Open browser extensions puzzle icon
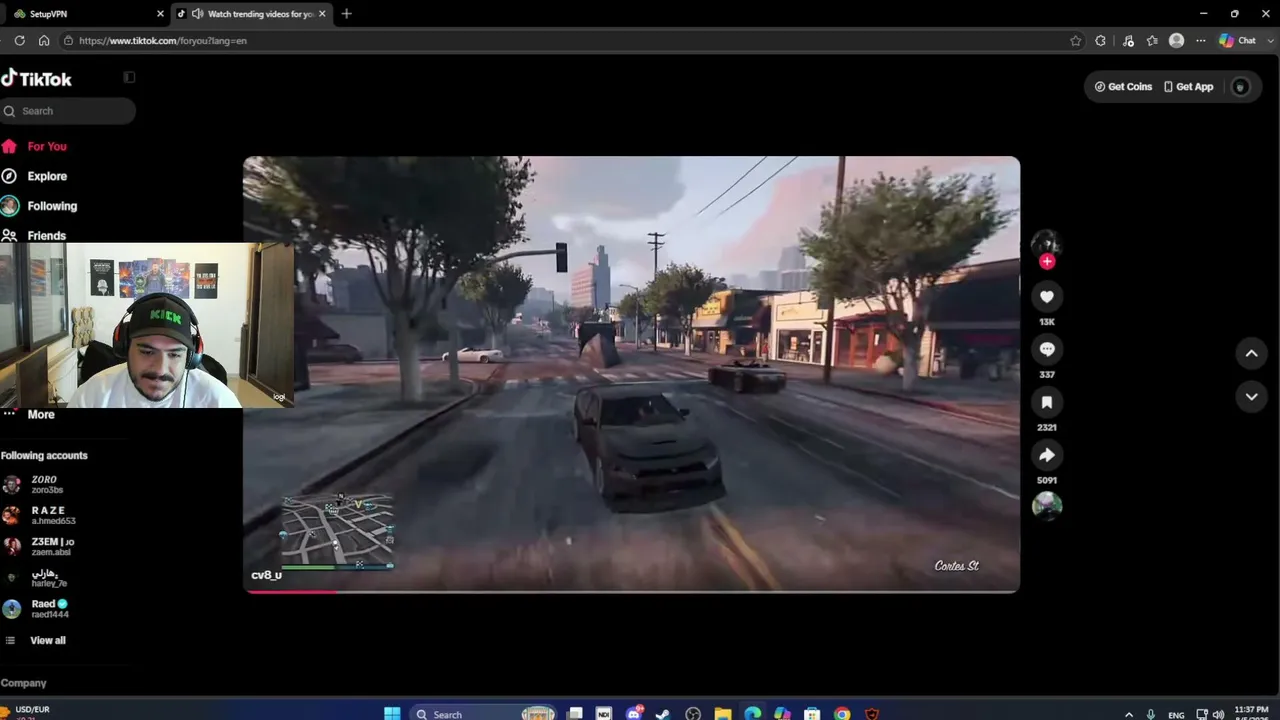This screenshot has height=720, width=1280. point(1101,41)
